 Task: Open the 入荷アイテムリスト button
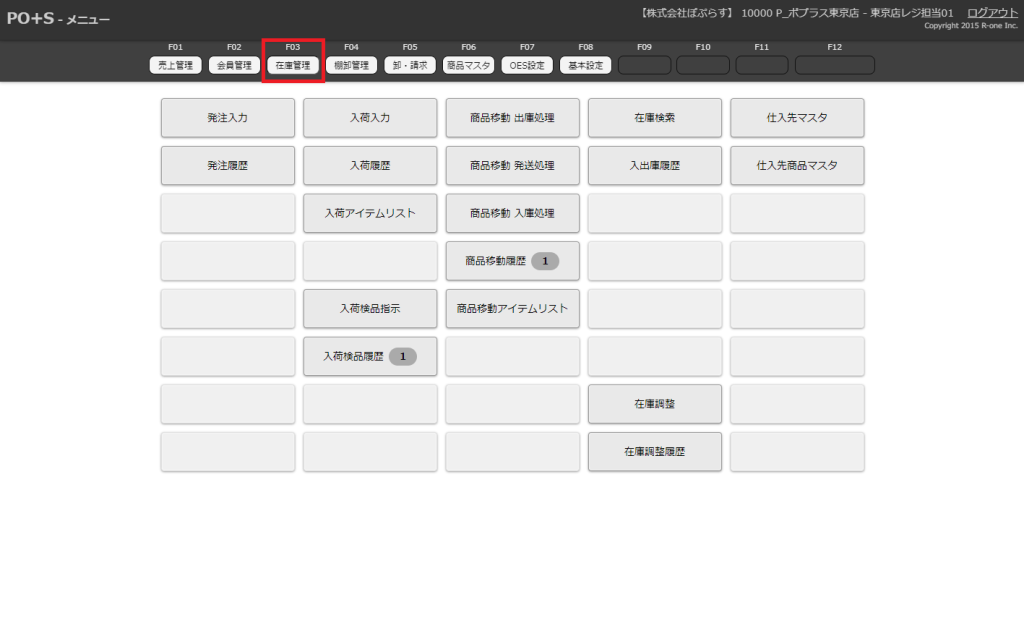tap(370, 214)
